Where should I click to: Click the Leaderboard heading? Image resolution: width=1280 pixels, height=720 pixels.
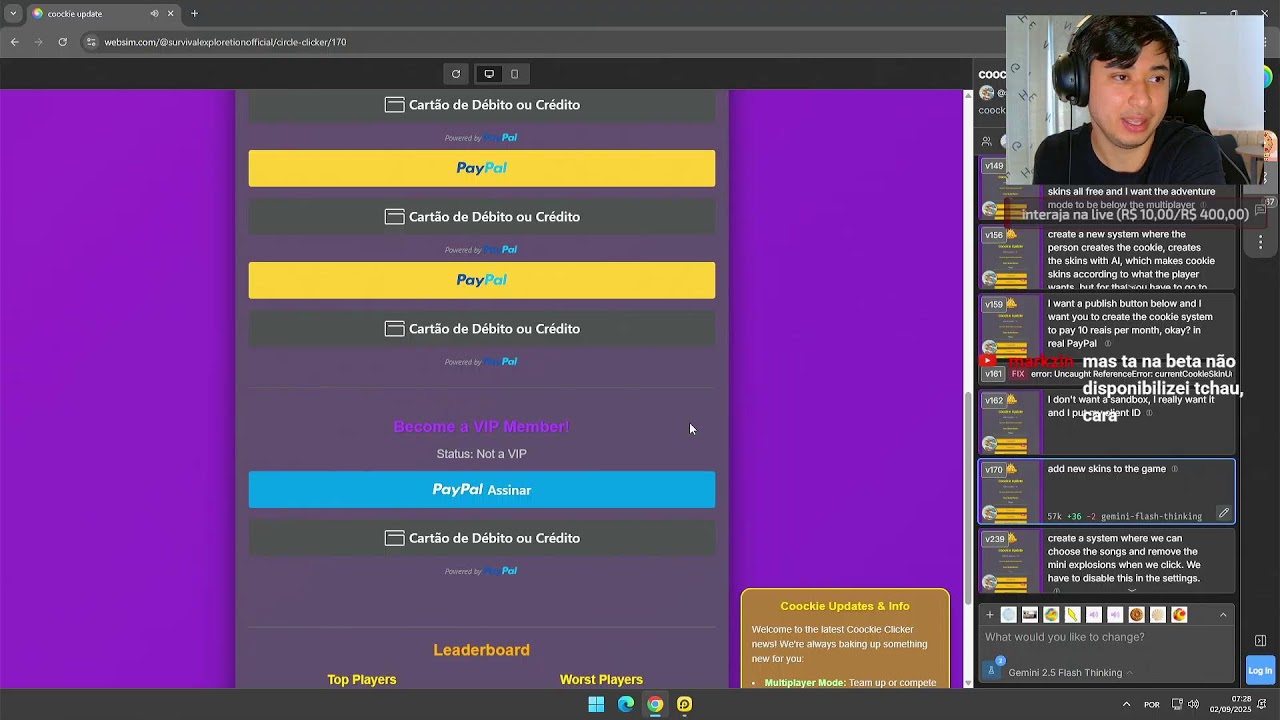click(x=482, y=650)
